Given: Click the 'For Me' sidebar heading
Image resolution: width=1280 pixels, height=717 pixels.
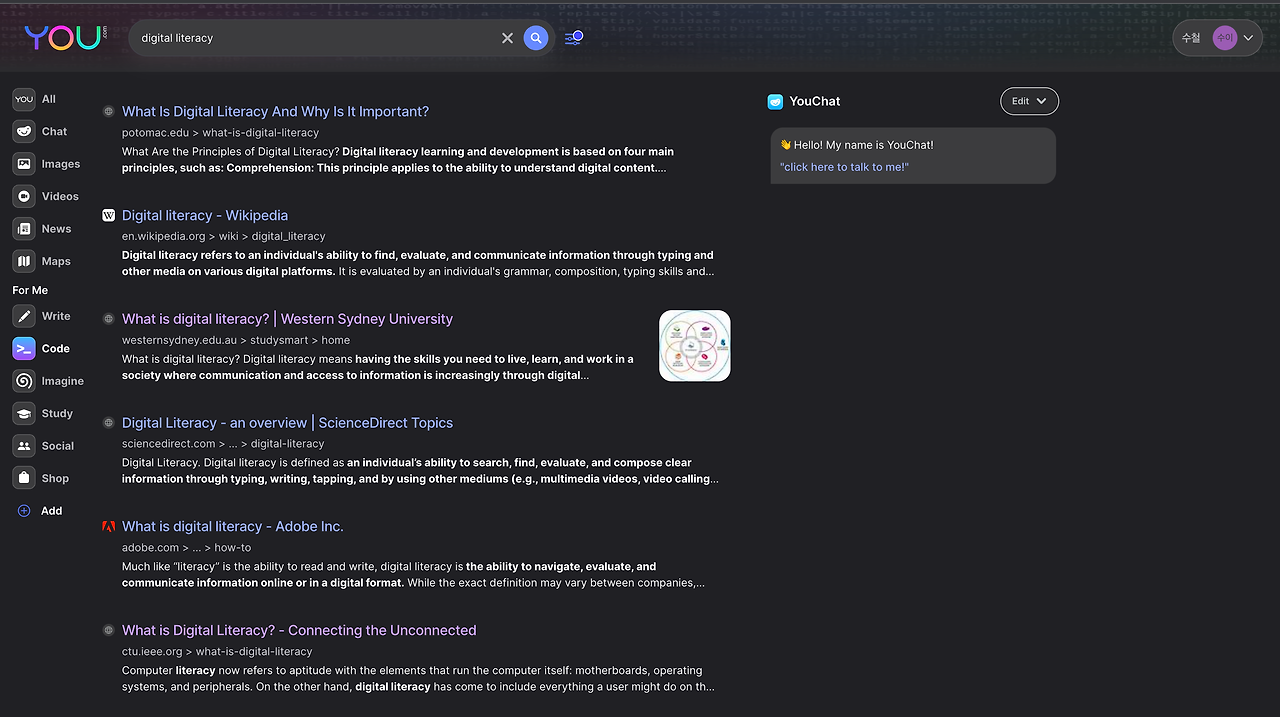Looking at the screenshot, I should coord(30,290).
